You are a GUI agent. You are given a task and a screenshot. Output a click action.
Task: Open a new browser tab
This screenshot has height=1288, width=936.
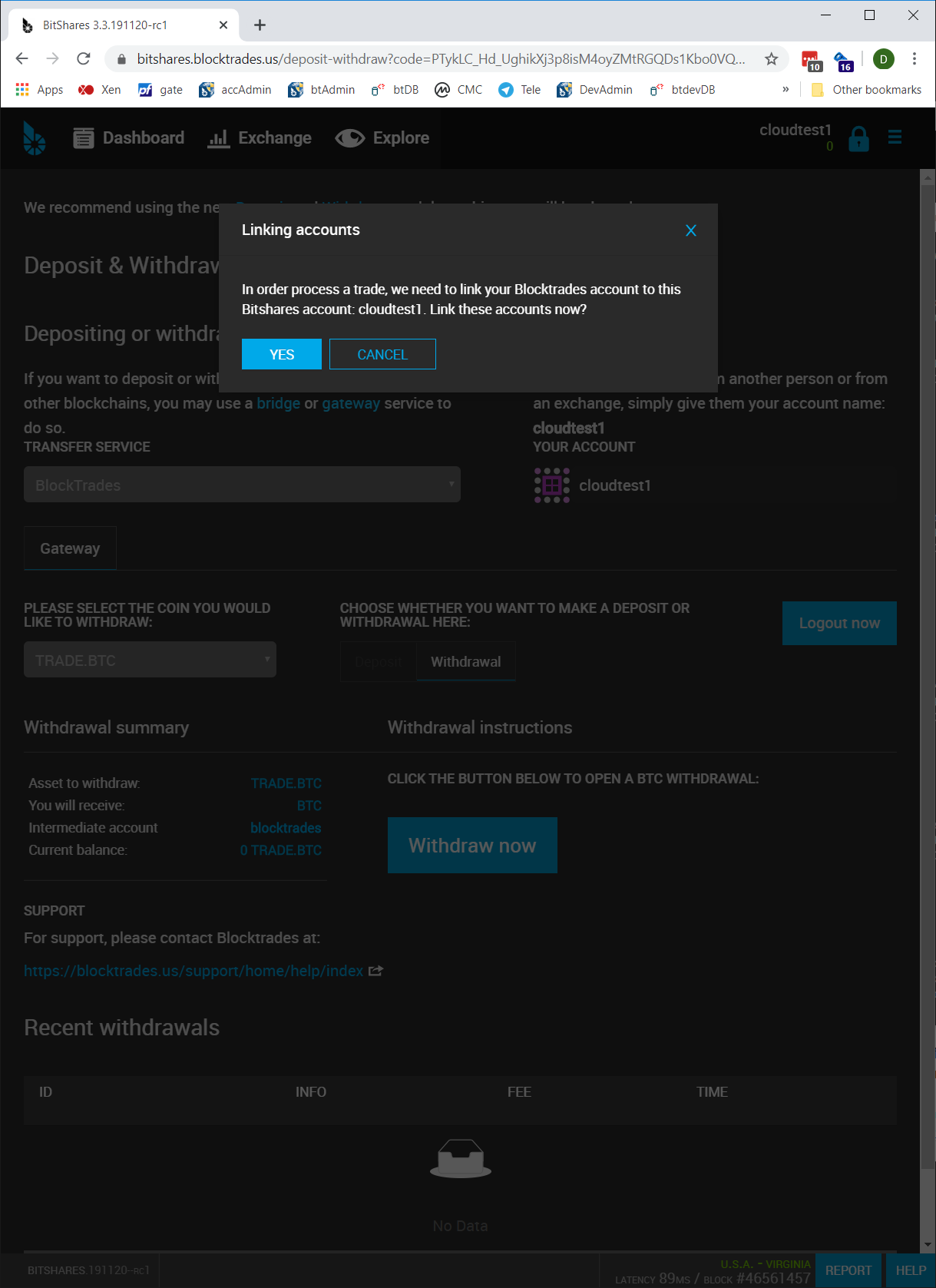[x=260, y=25]
